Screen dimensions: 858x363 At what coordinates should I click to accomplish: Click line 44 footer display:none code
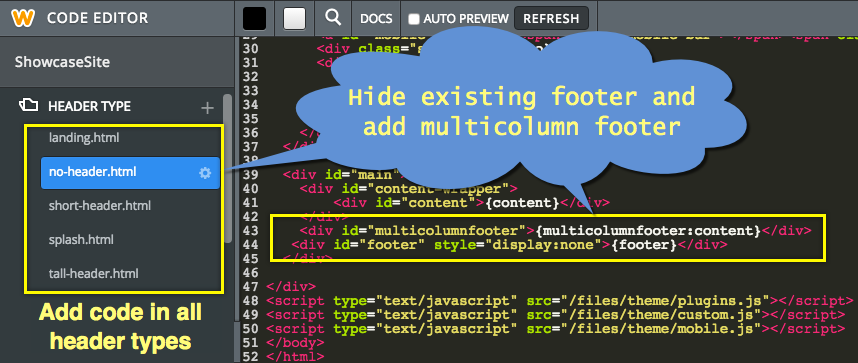[x=509, y=244]
